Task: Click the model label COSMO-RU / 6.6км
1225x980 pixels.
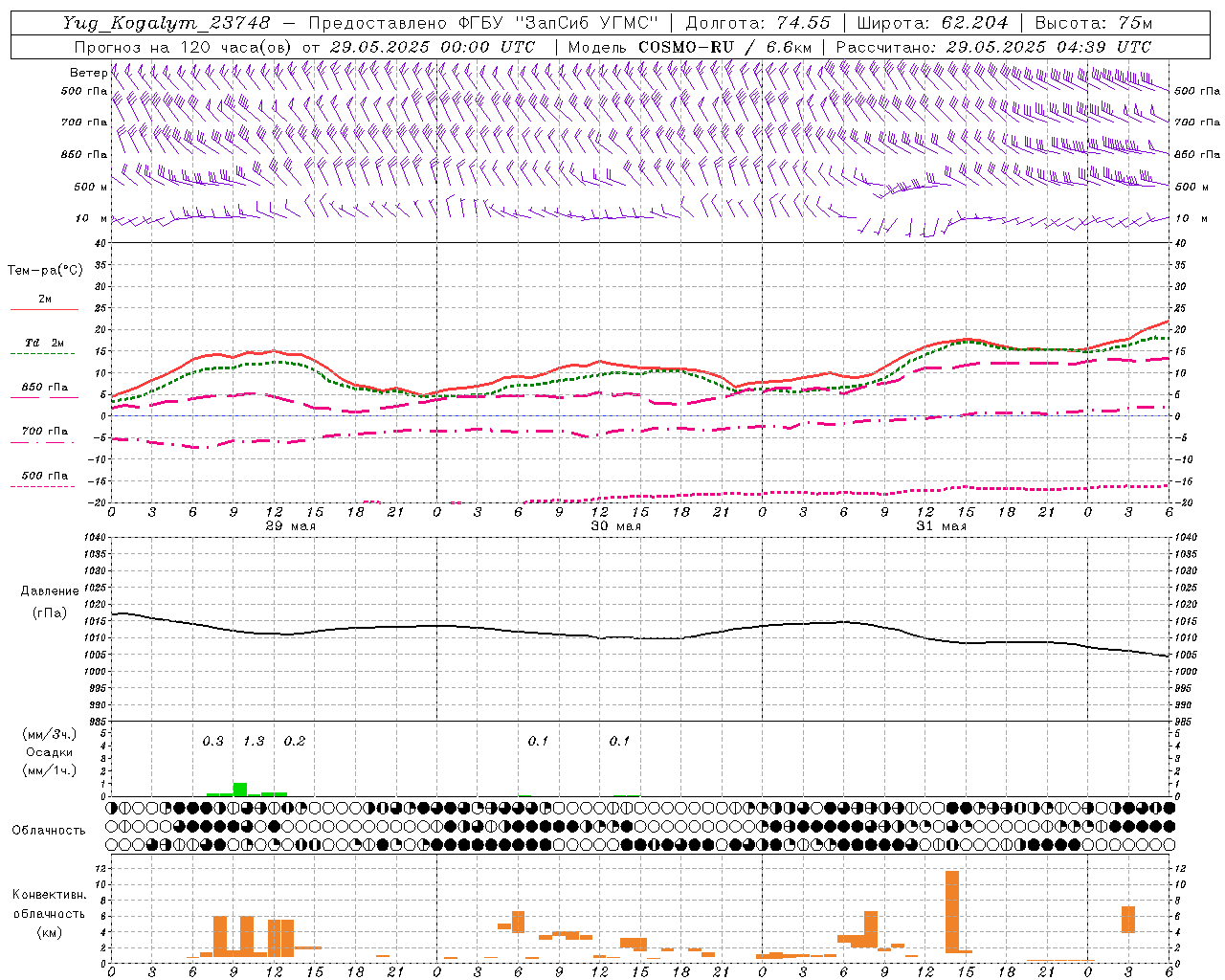Action: pos(724,47)
